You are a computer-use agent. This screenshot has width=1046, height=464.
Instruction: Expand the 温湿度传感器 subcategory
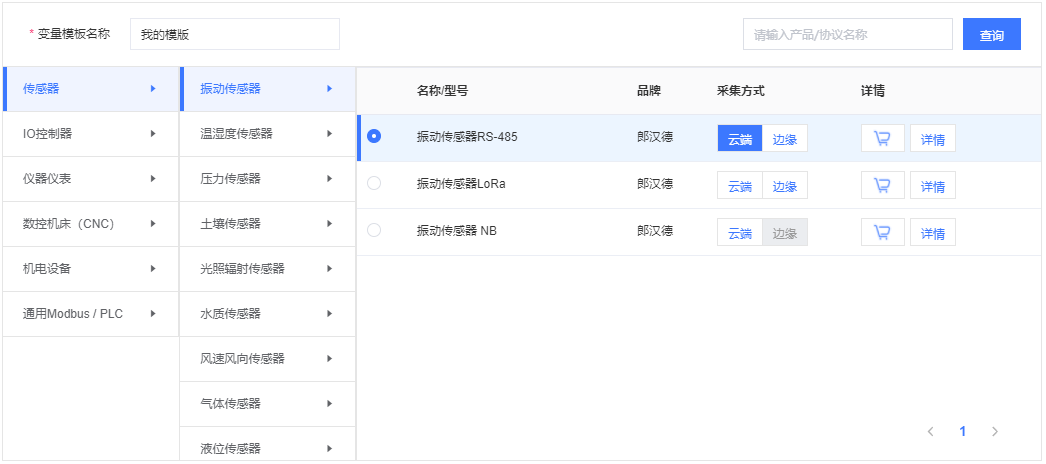[x=267, y=134]
